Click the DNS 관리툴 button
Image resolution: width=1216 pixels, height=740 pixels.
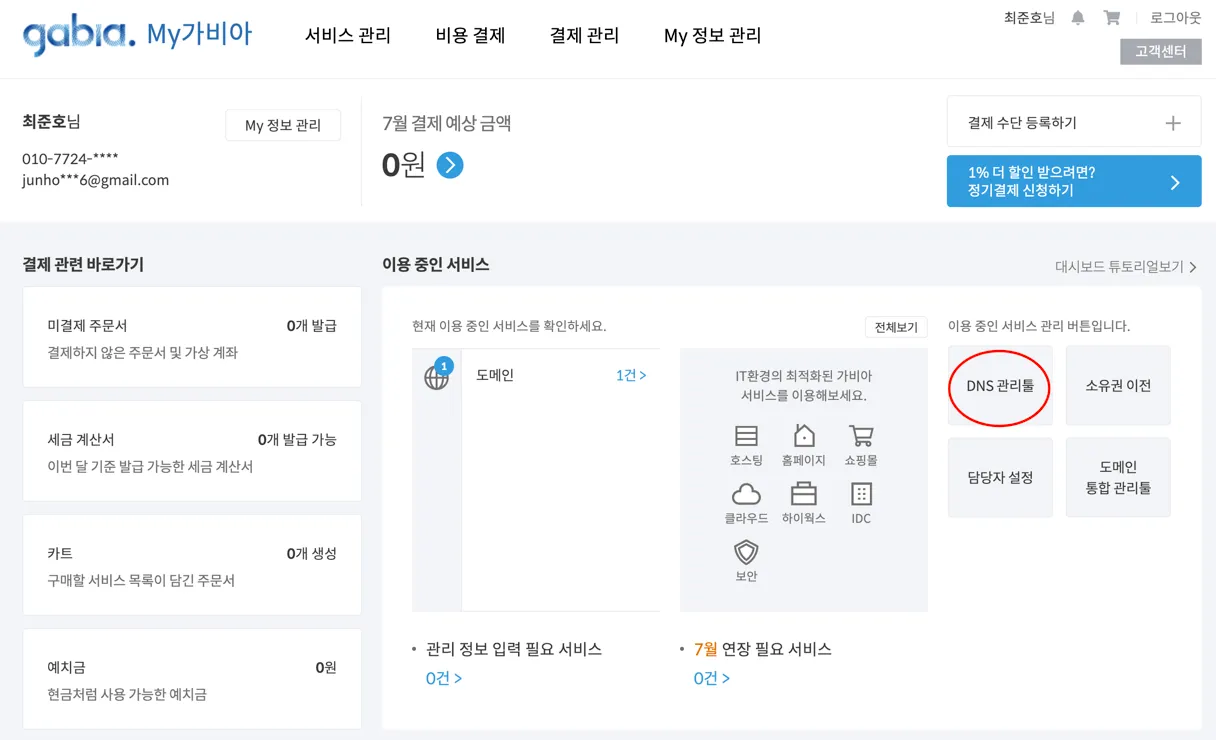point(1000,386)
